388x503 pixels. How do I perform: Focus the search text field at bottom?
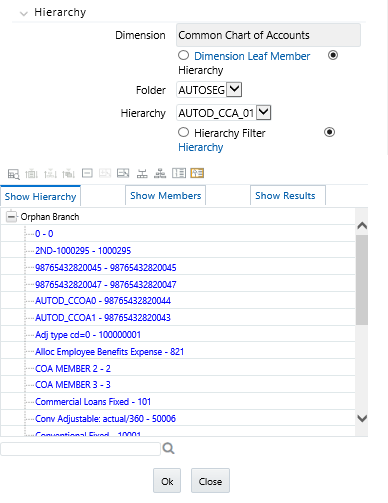point(80,449)
